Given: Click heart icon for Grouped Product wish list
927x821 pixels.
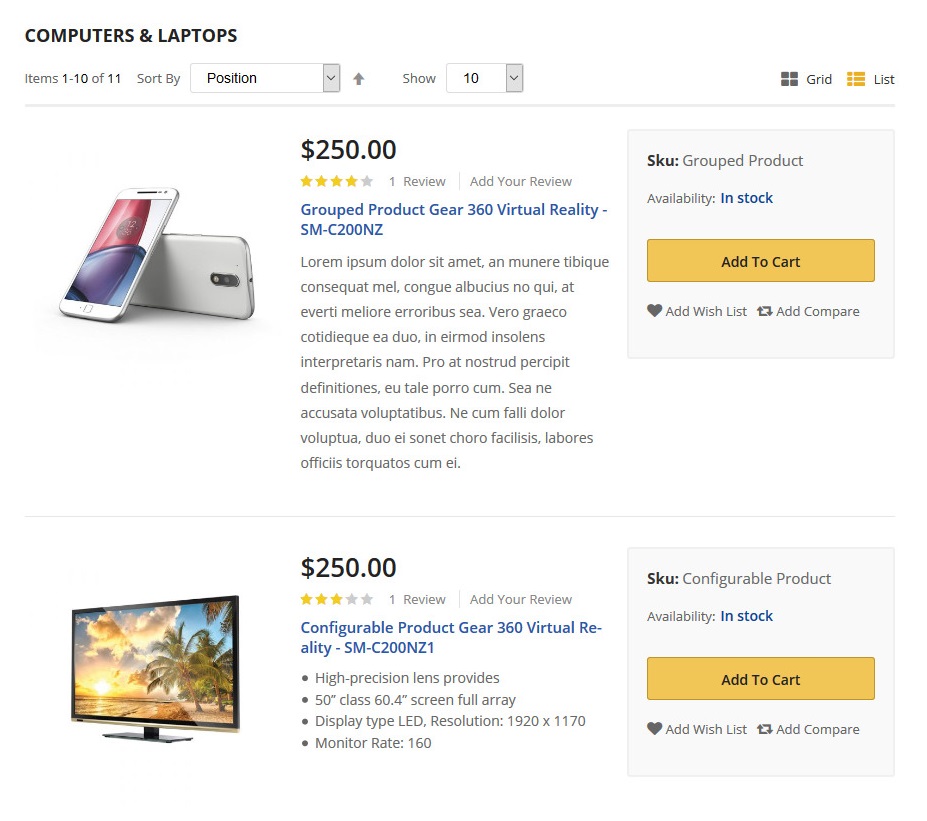Looking at the screenshot, I should pyautogui.click(x=655, y=311).
